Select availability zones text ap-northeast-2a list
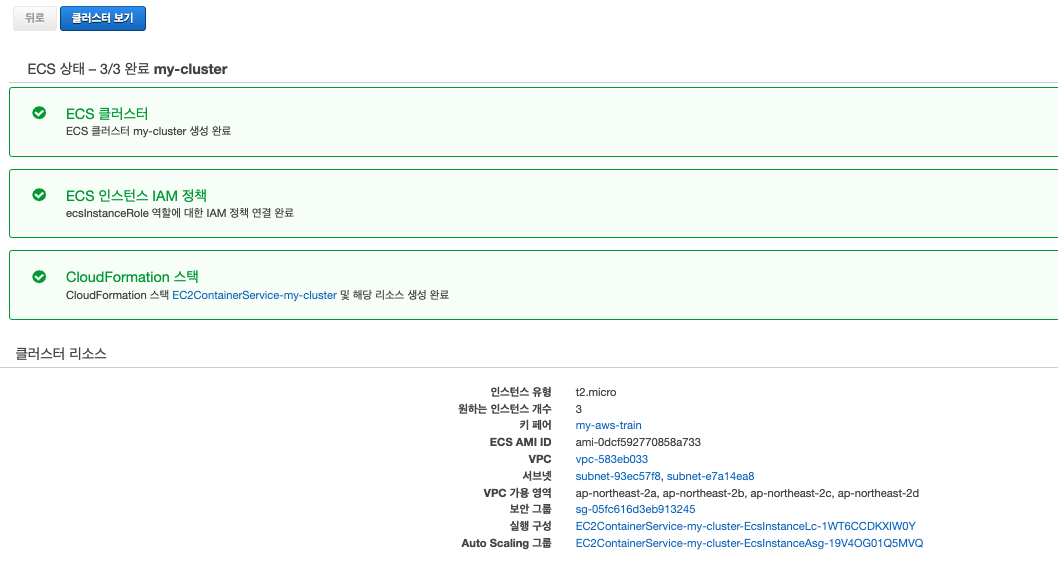1058x583 pixels. coord(747,493)
